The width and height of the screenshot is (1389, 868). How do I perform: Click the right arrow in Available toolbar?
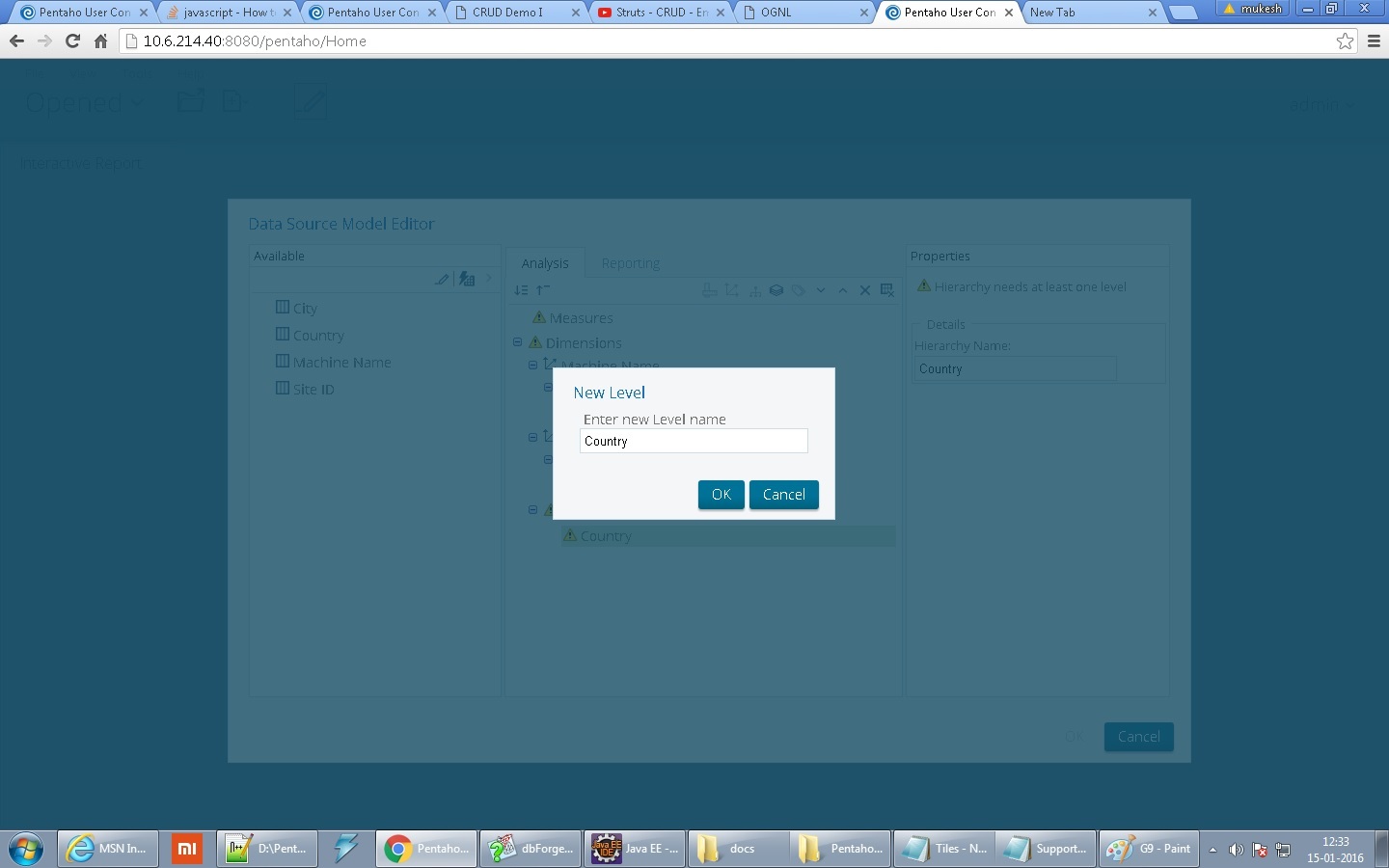point(488,279)
